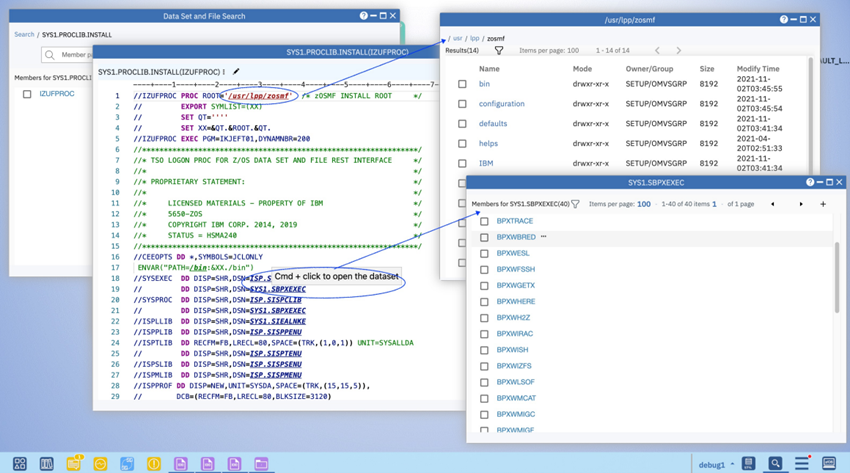Change page number 1 in SYS1.SBPXEXEC
This screenshot has width=850, height=473.
pyautogui.click(x=714, y=204)
